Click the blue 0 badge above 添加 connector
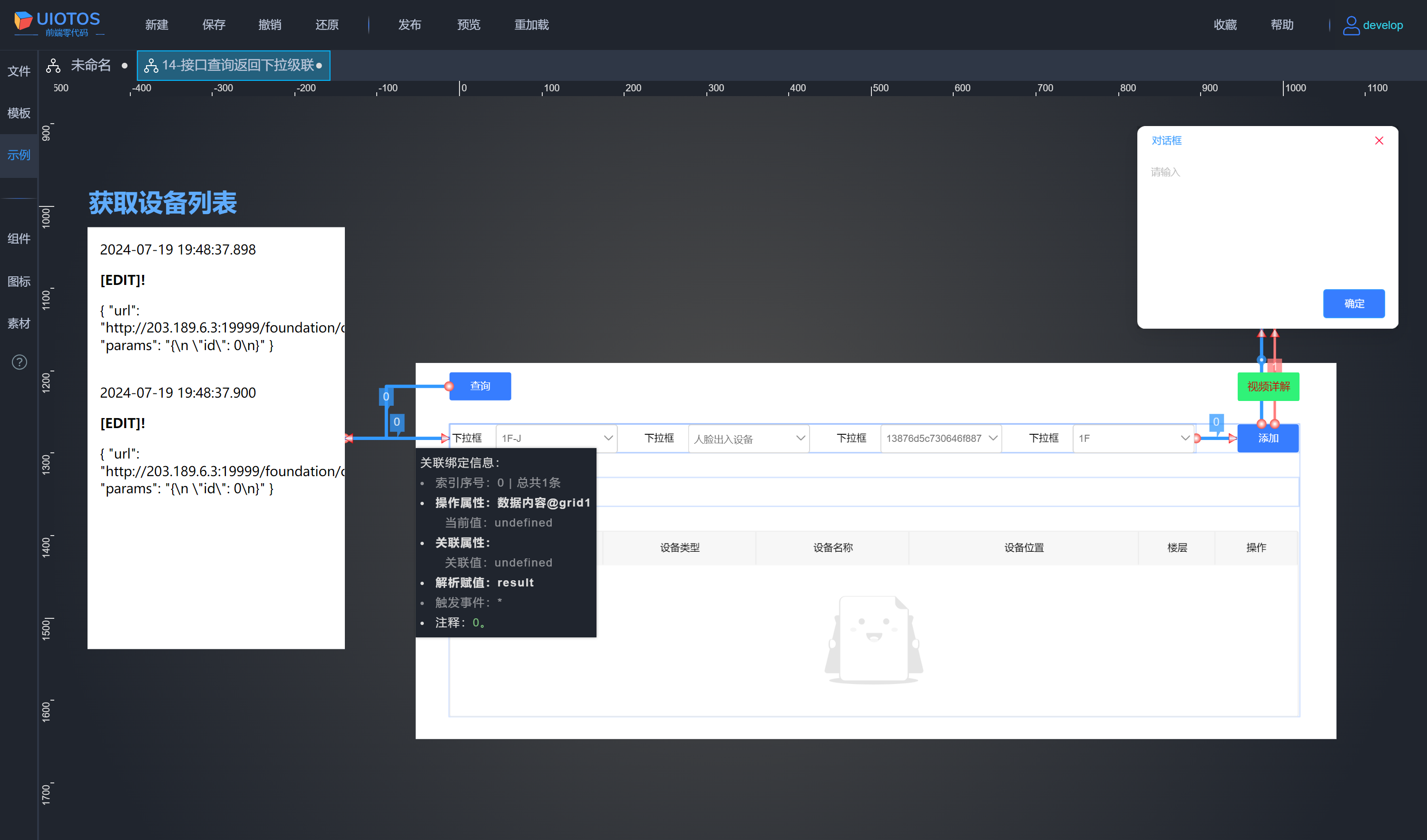The width and height of the screenshot is (1427, 840). [x=1215, y=421]
